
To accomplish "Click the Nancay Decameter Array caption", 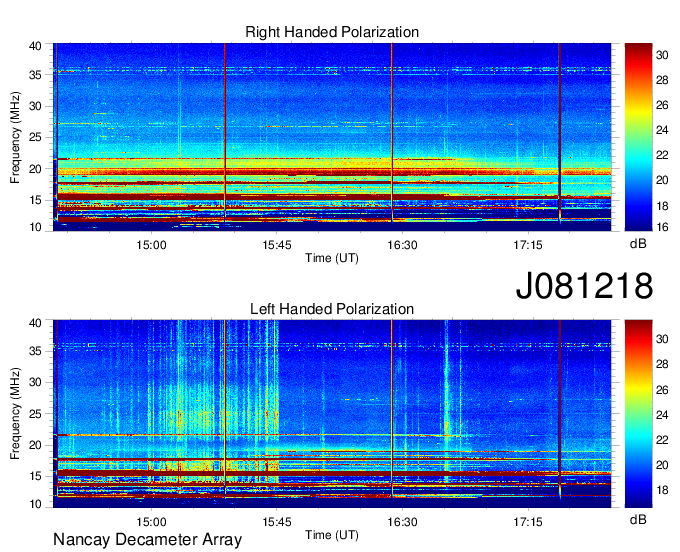I will [x=147, y=540].
